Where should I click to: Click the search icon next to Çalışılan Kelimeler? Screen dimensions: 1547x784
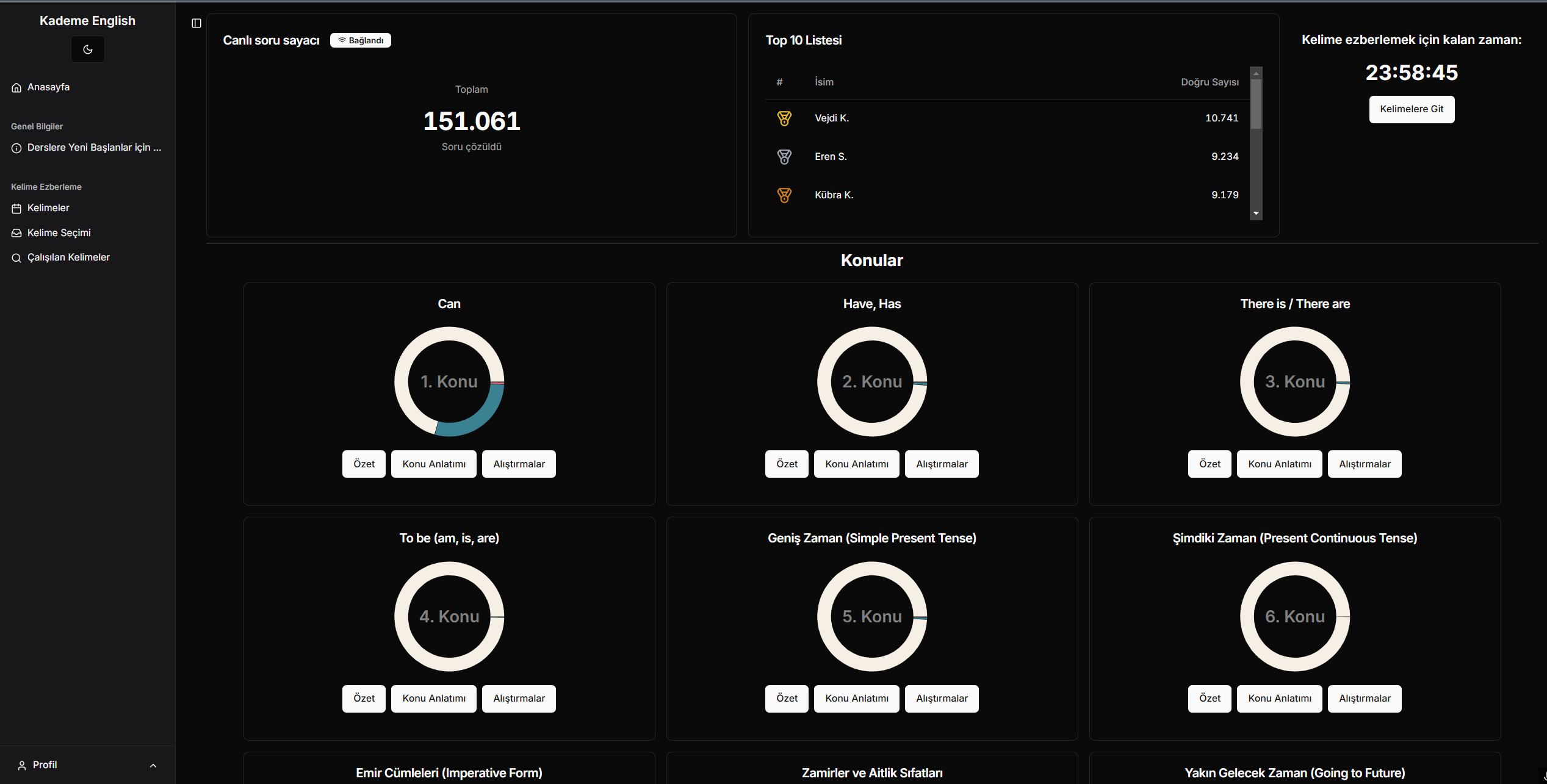point(16,257)
